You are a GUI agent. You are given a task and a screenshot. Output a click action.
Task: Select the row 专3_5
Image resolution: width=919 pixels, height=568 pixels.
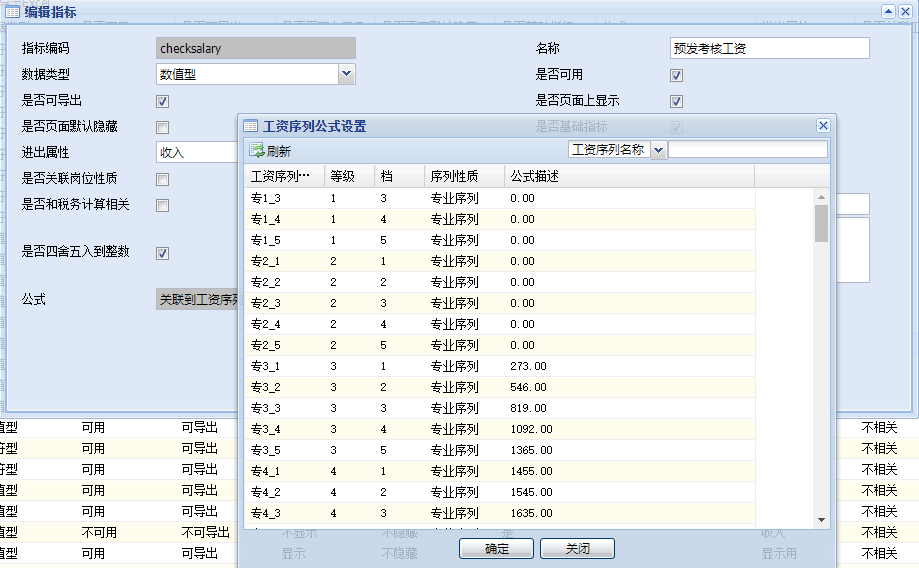499,451
